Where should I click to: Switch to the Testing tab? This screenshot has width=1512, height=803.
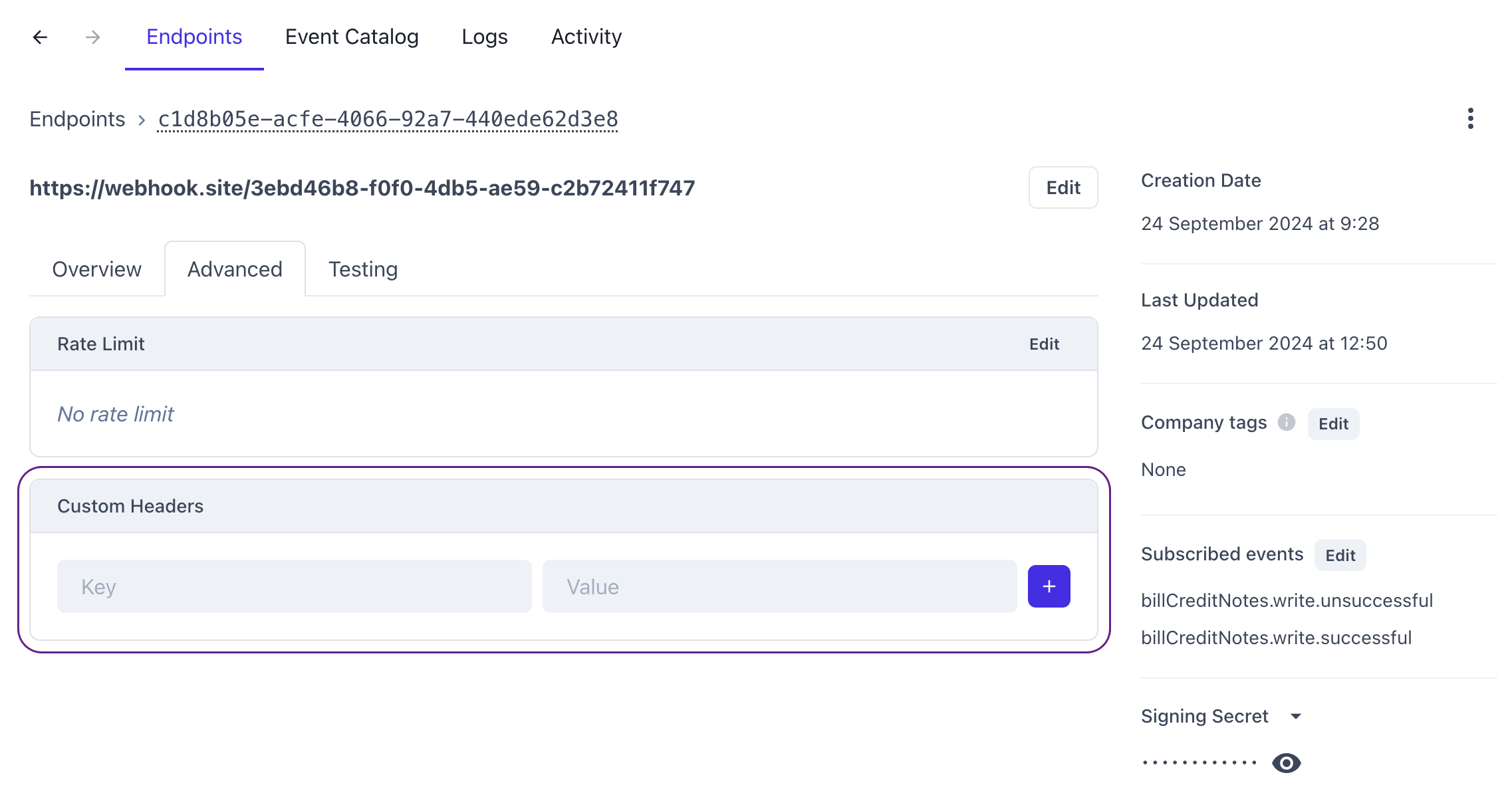coord(363,269)
